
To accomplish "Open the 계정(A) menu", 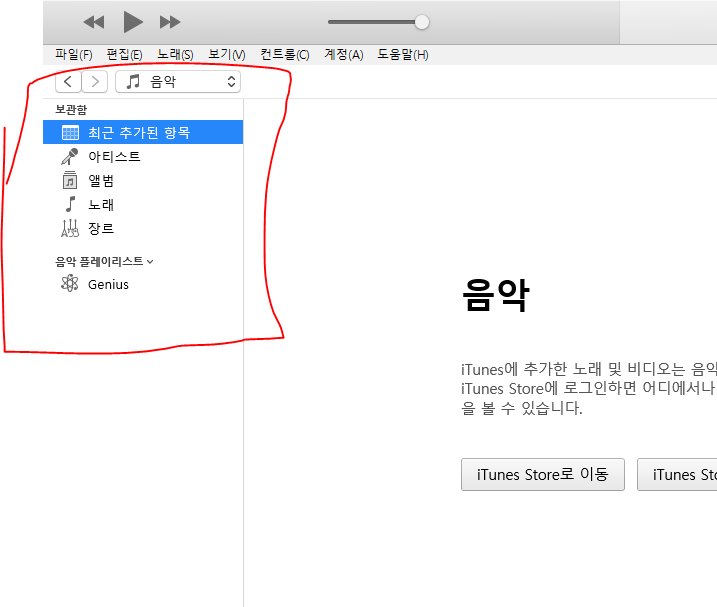I will pos(344,55).
